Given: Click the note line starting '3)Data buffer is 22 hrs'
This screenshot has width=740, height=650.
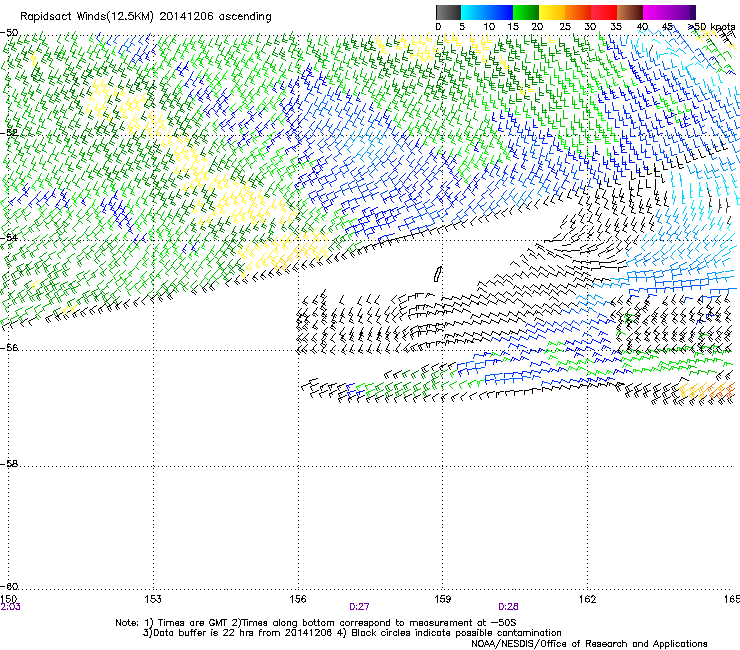Looking at the screenshot, I should 352,633.
